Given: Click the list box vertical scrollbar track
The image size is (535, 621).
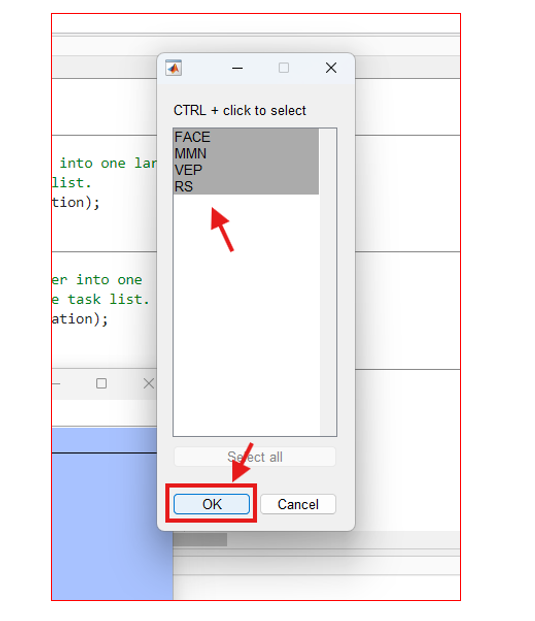Looking at the screenshot, I should point(327,282).
